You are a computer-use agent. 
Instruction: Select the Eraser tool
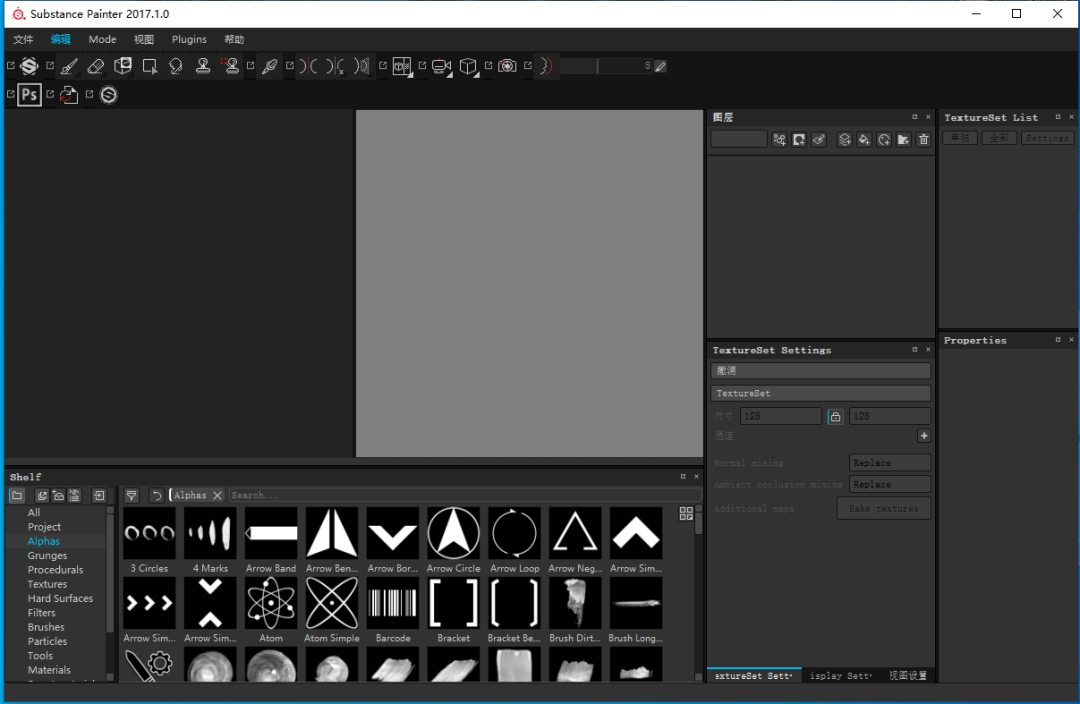(x=96, y=66)
